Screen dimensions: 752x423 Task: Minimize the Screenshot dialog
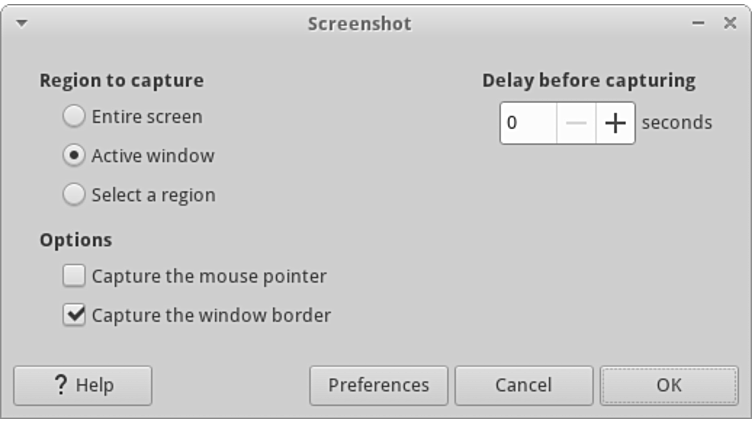(x=696, y=23)
